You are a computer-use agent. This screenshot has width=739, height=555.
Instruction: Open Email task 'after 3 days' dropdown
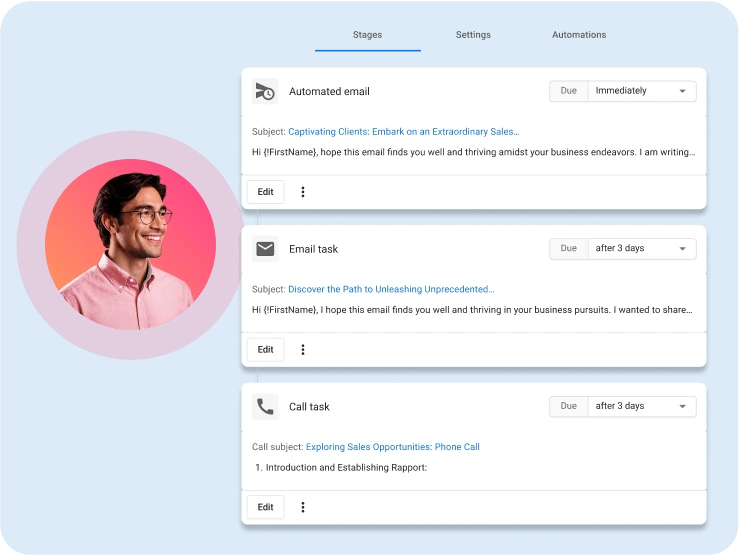[x=641, y=248]
